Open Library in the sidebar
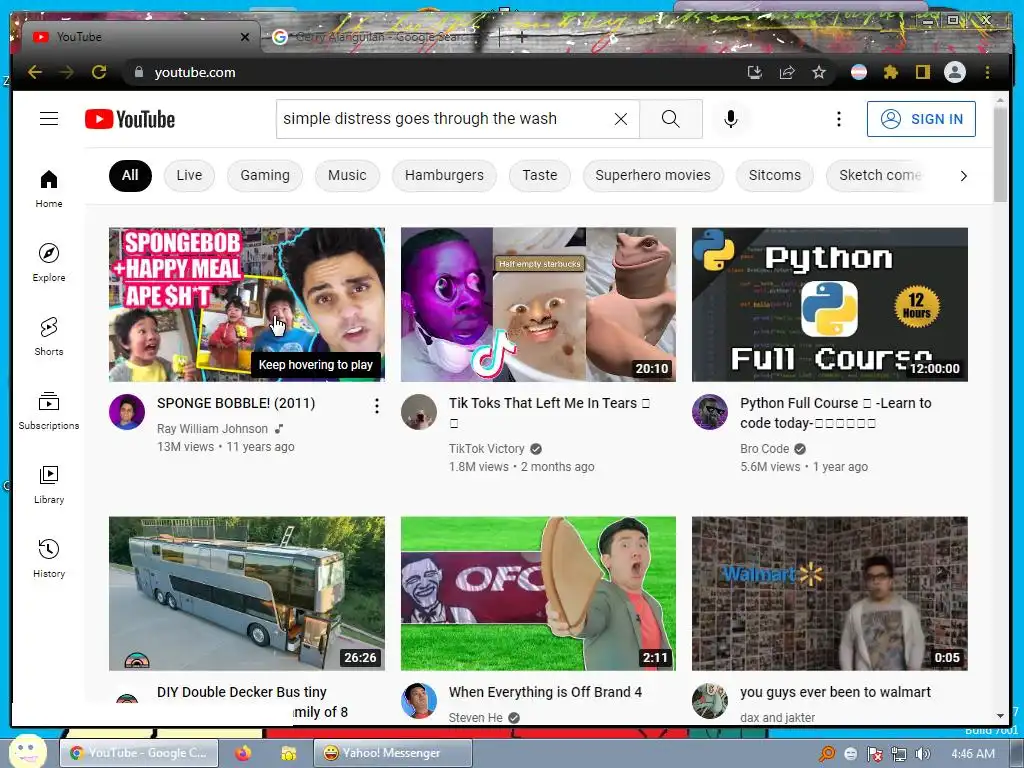Viewport: 1024px width, 768px height. 49,484
